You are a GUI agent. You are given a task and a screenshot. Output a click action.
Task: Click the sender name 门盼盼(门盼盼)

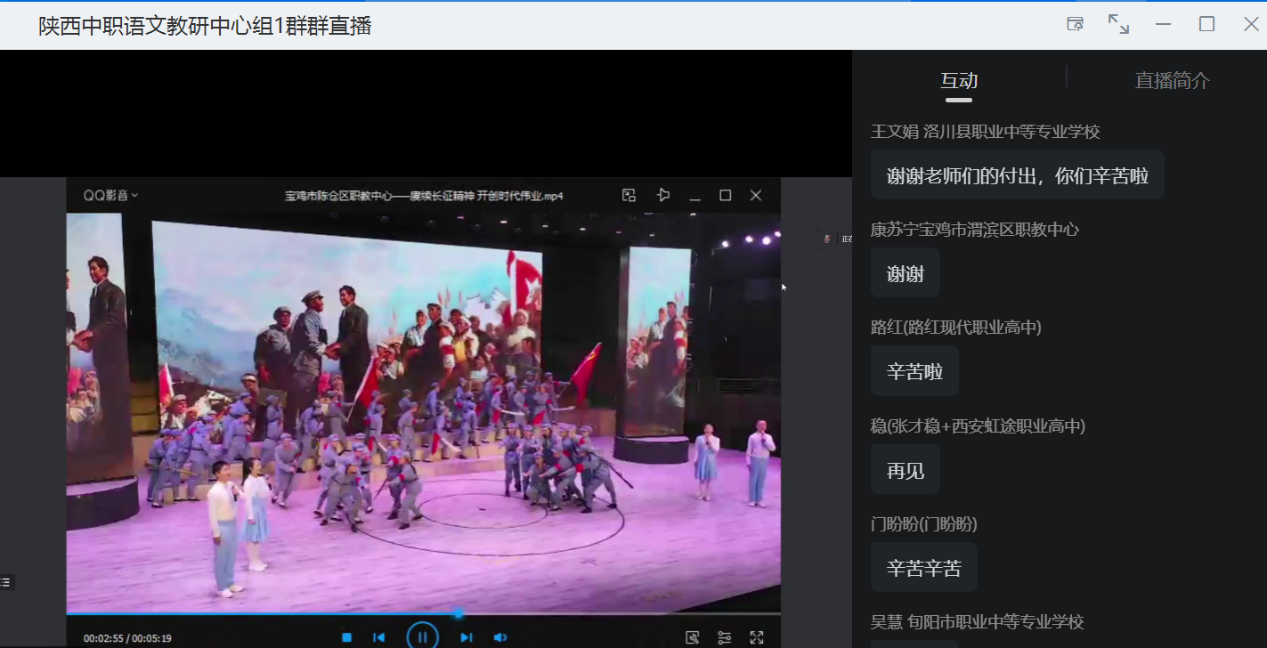pos(924,524)
